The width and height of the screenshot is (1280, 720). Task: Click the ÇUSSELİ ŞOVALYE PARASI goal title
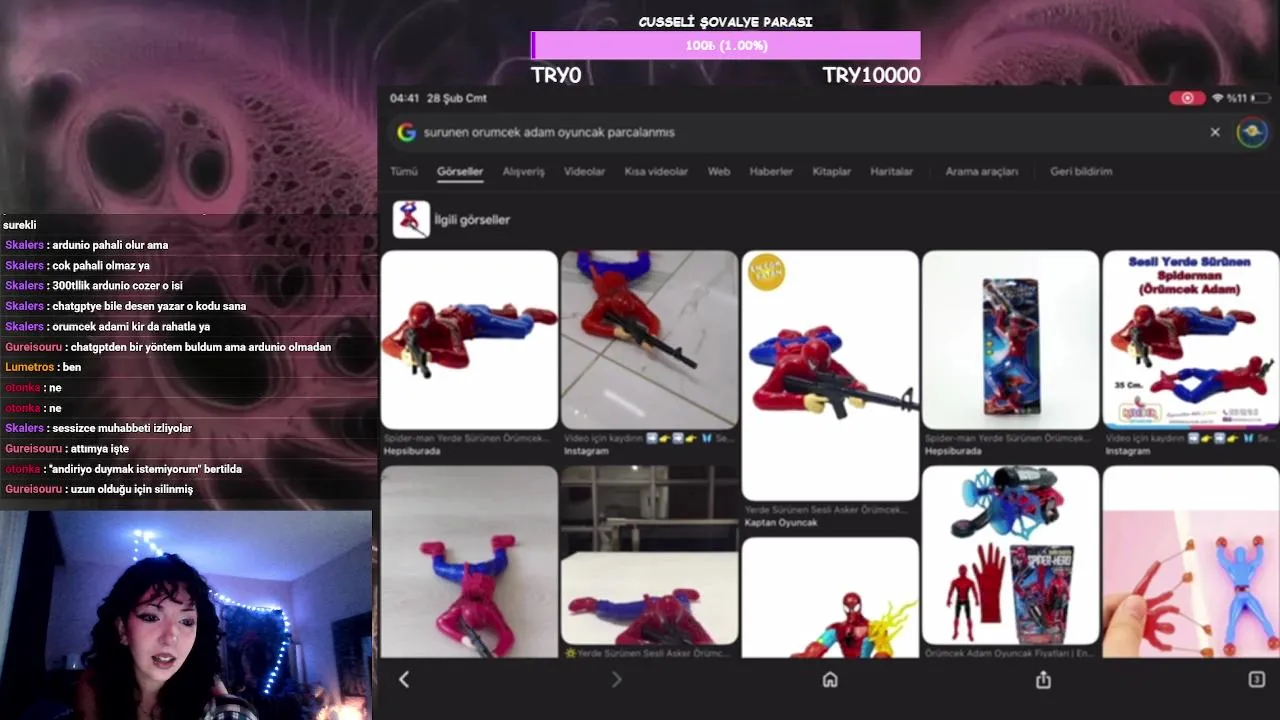[x=725, y=22]
